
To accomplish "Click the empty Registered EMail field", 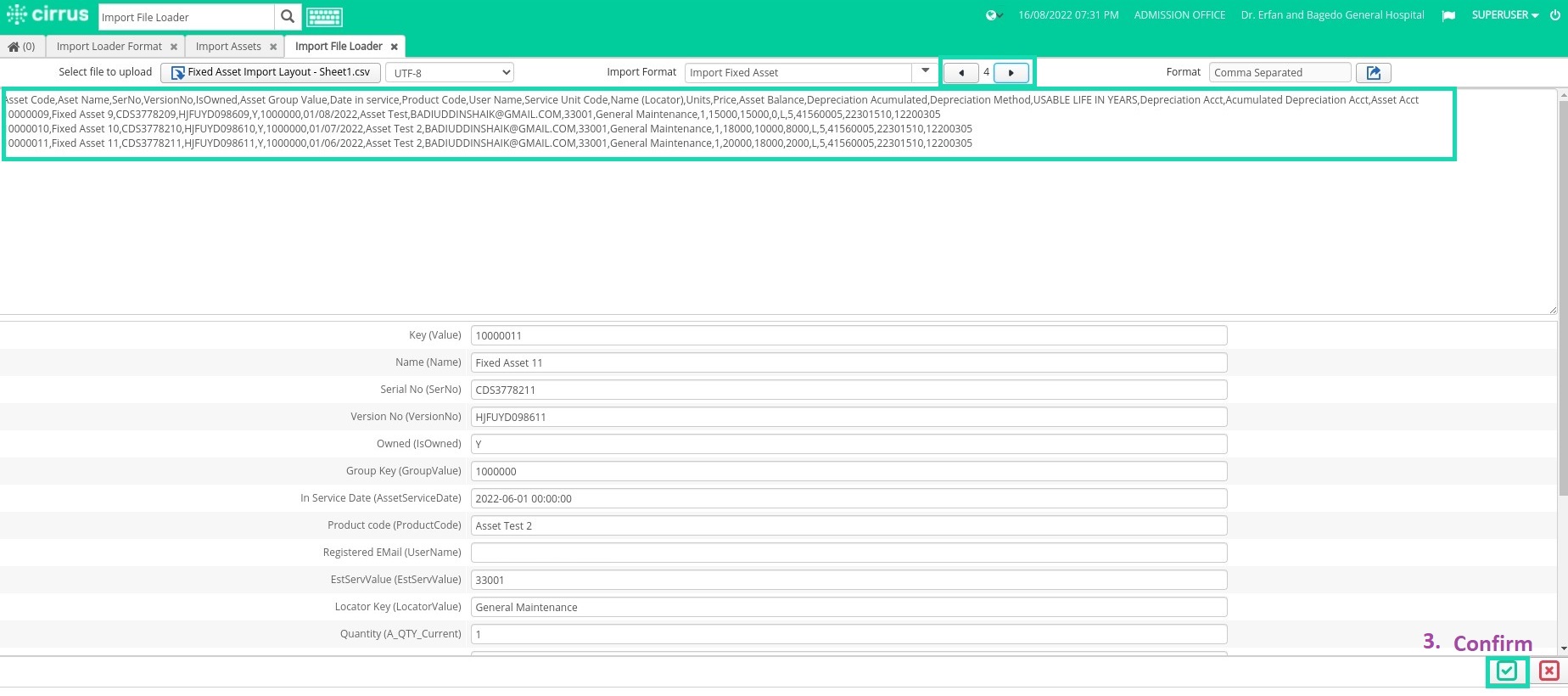I will point(848,553).
